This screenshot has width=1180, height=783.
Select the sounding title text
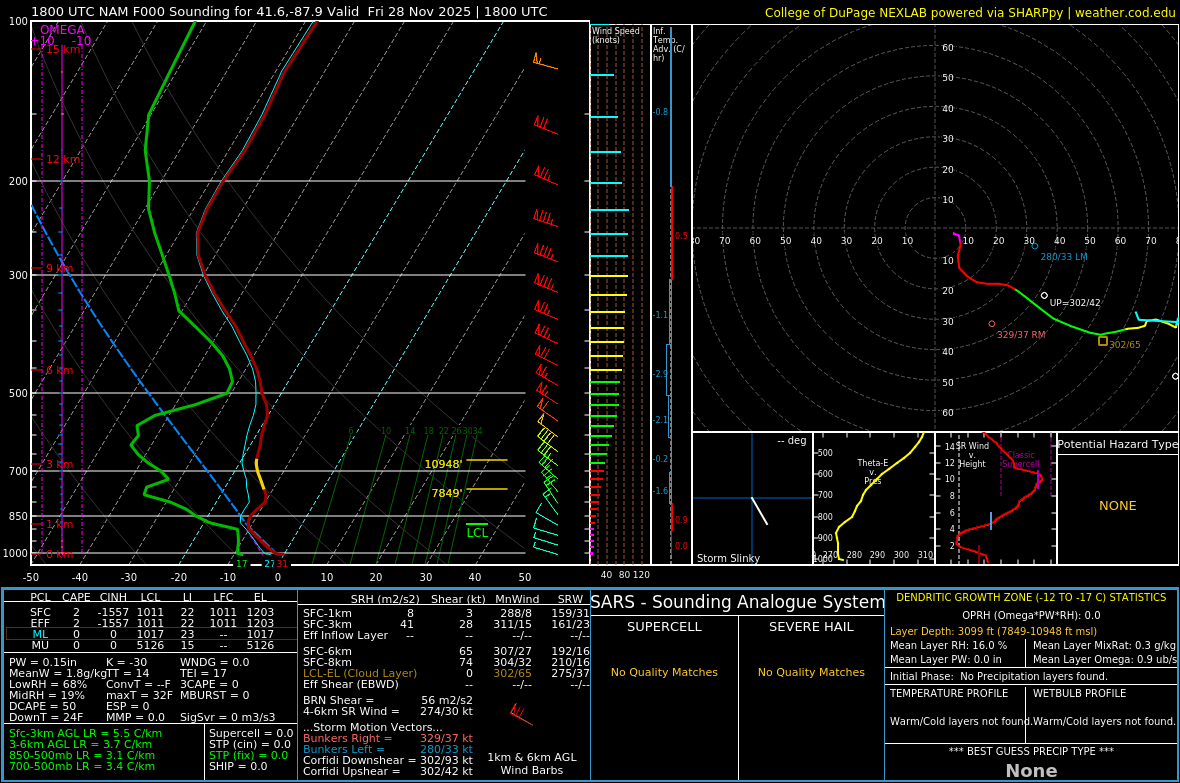click(289, 11)
